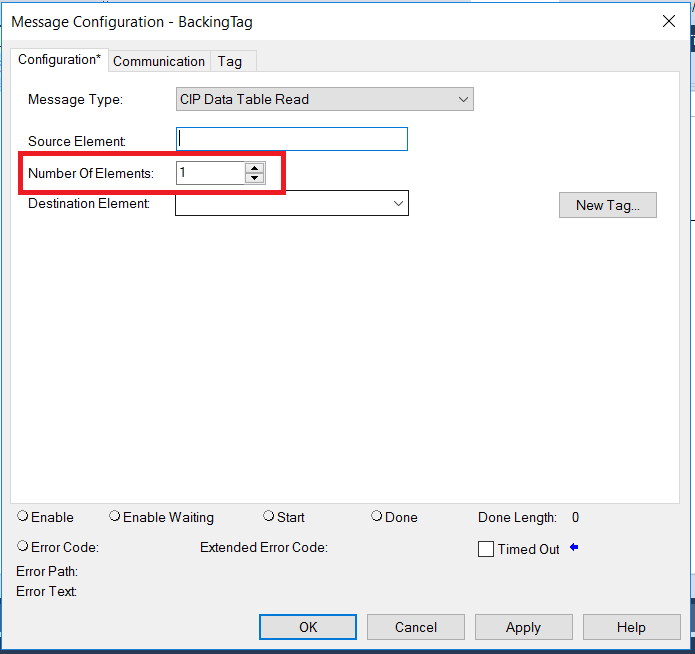
Task: Open the Communication tab
Action: pos(159,61)
